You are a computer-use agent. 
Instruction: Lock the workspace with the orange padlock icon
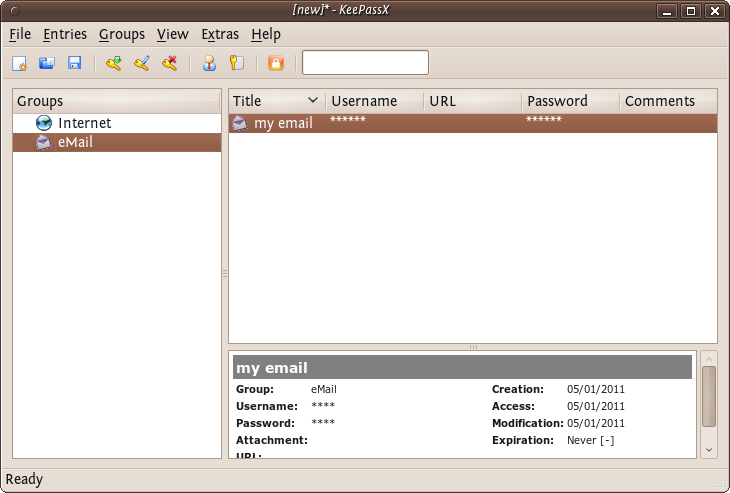click(x=276, y=63)
